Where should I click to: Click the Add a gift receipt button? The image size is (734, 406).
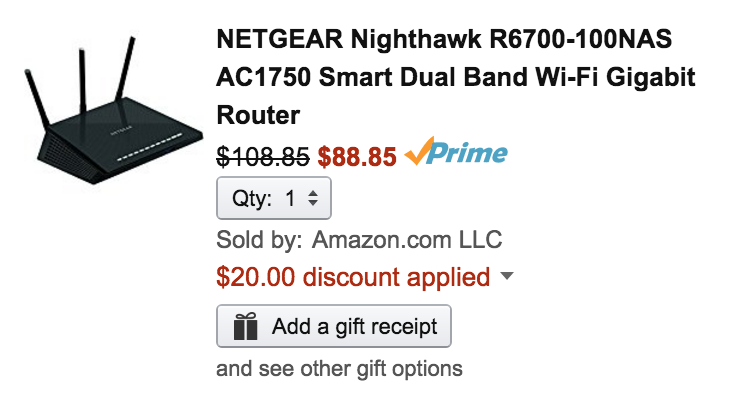click(334, 326)
